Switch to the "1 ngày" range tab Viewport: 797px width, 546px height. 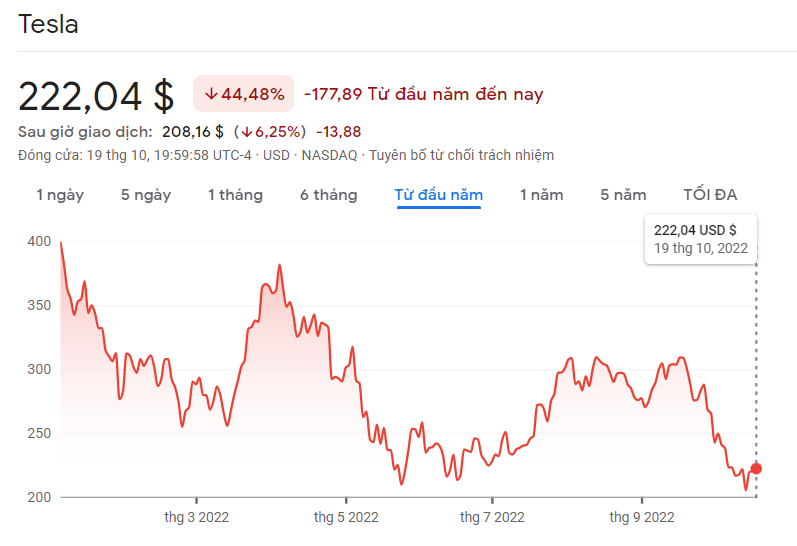click(60, 195)
